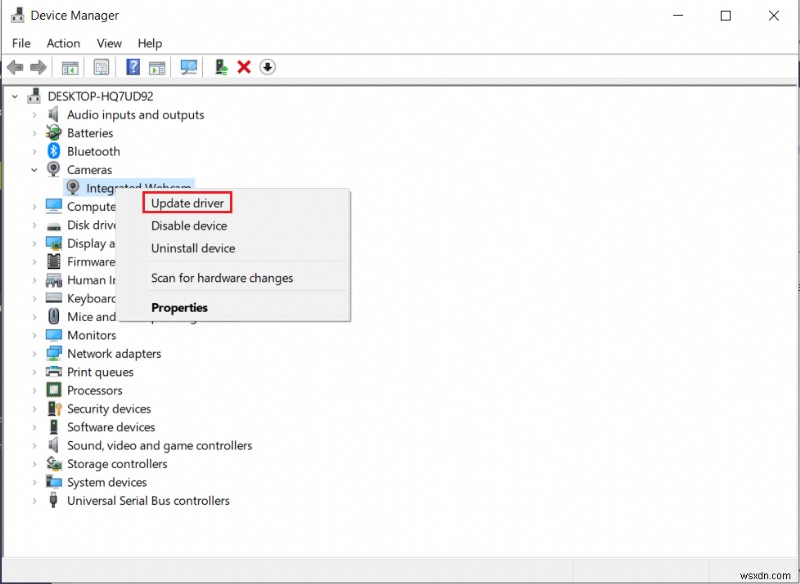Click the Help toolbar icon

[x=133, y=67]
